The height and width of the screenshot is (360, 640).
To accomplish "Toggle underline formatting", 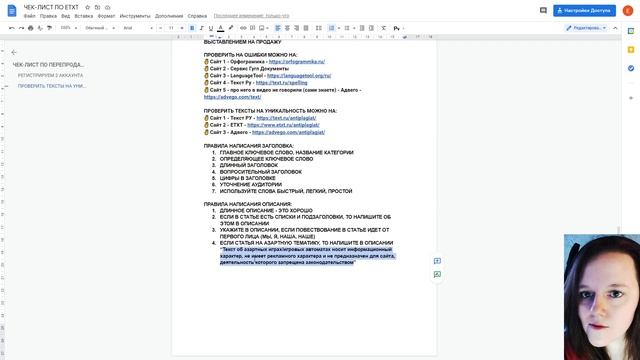I will pyautogui.click(x=211, y=28).
